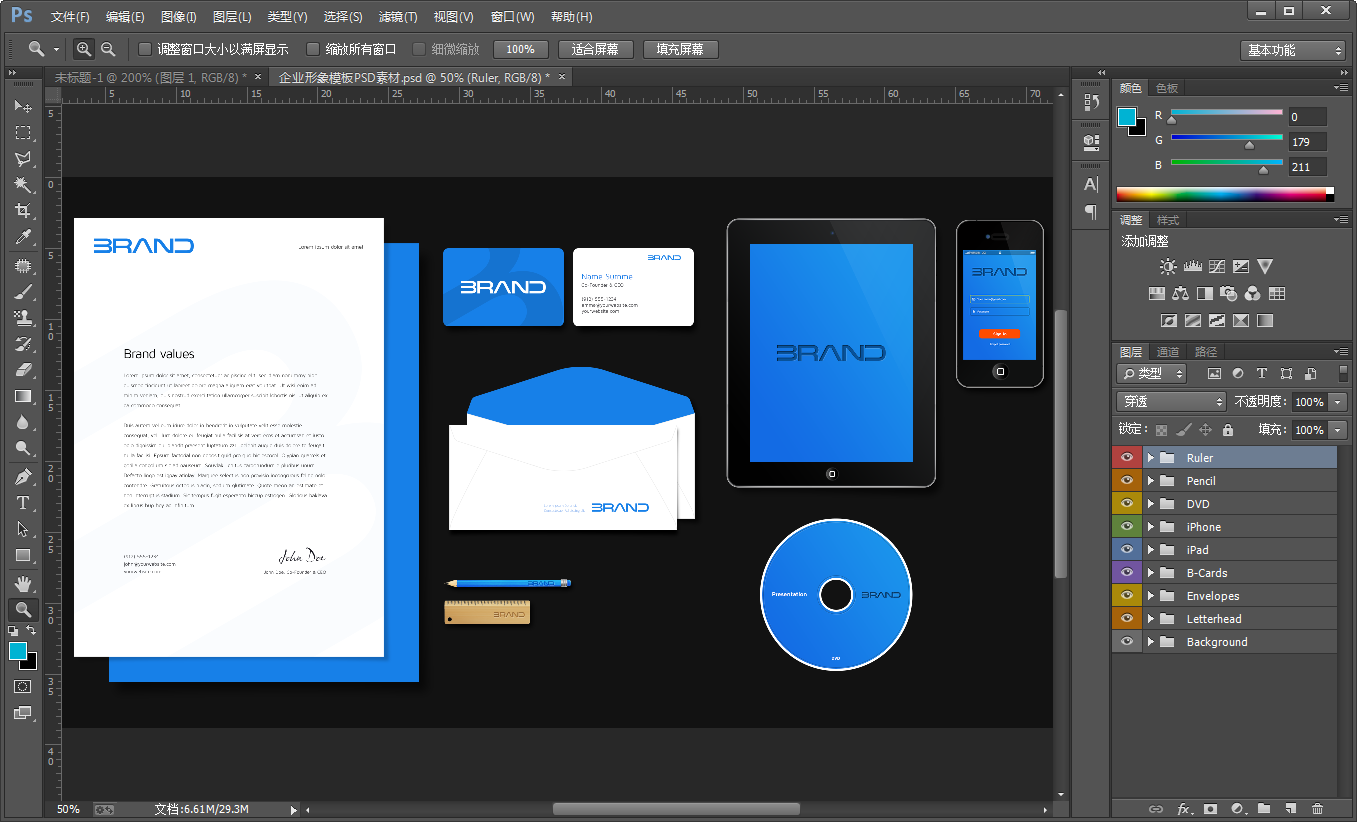The width and height of the screenshot is (1357, 822).
Task: Enable the 调整窗口大小以满屏显示 checkbox
Action: click(145, 49)
